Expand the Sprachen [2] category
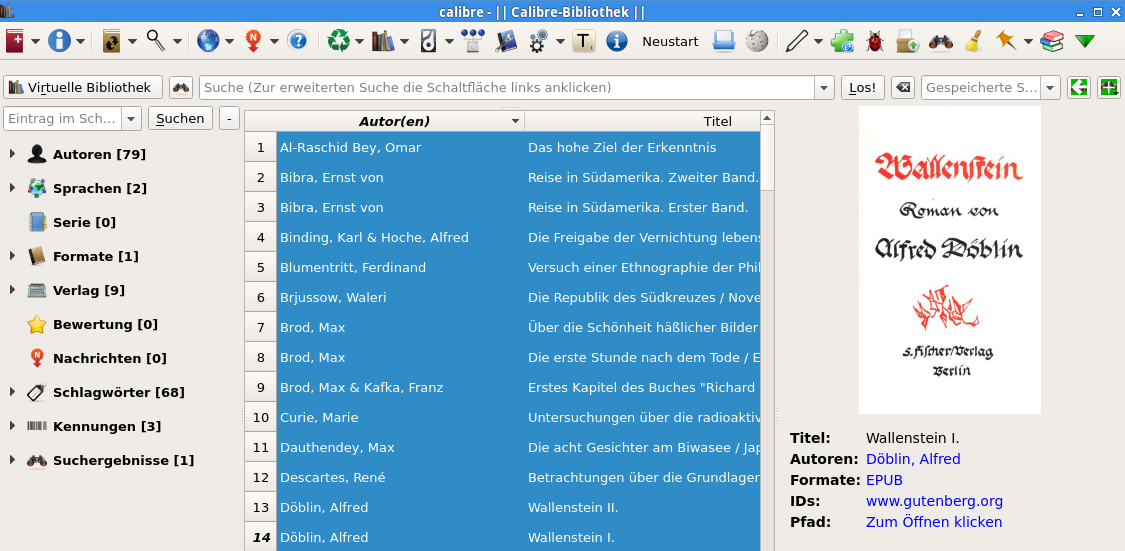The image size is (1125, 551). coord(12,187)
